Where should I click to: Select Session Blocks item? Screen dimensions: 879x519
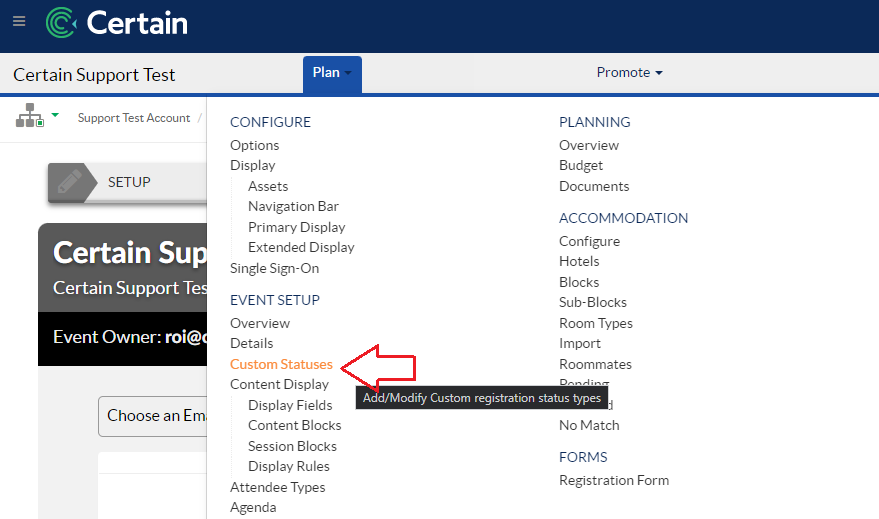(x=292, y=446)
